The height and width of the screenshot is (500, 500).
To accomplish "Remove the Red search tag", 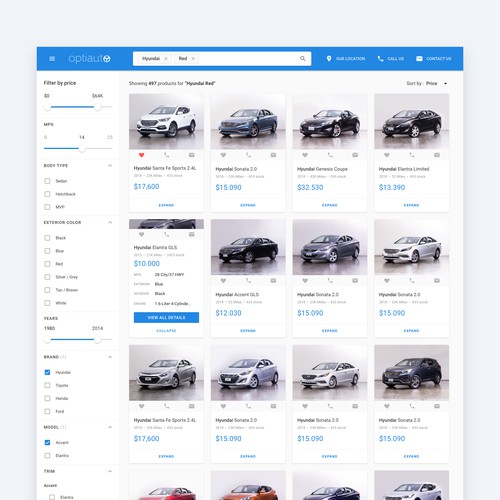I will point(193,59).
